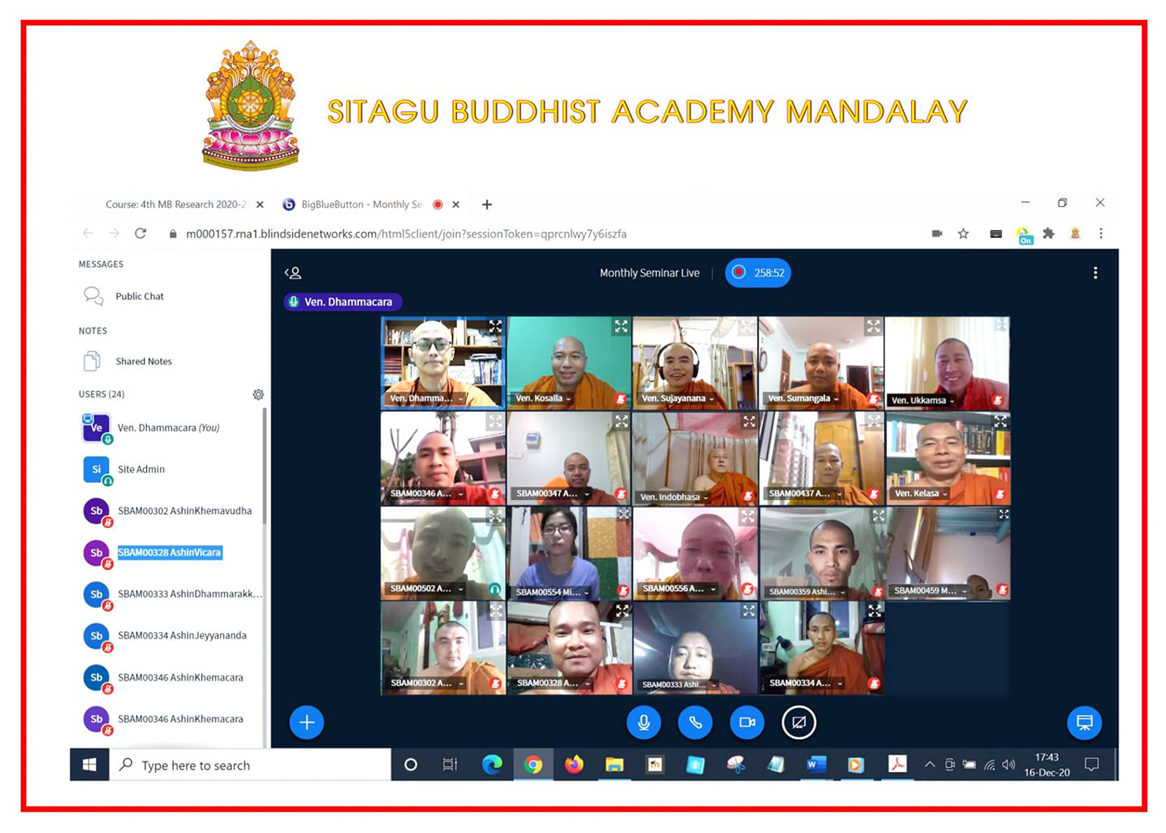Fullscreen the SBAM00328 video tile
This screenshot has width=1166, height=833.
(622, 611)
